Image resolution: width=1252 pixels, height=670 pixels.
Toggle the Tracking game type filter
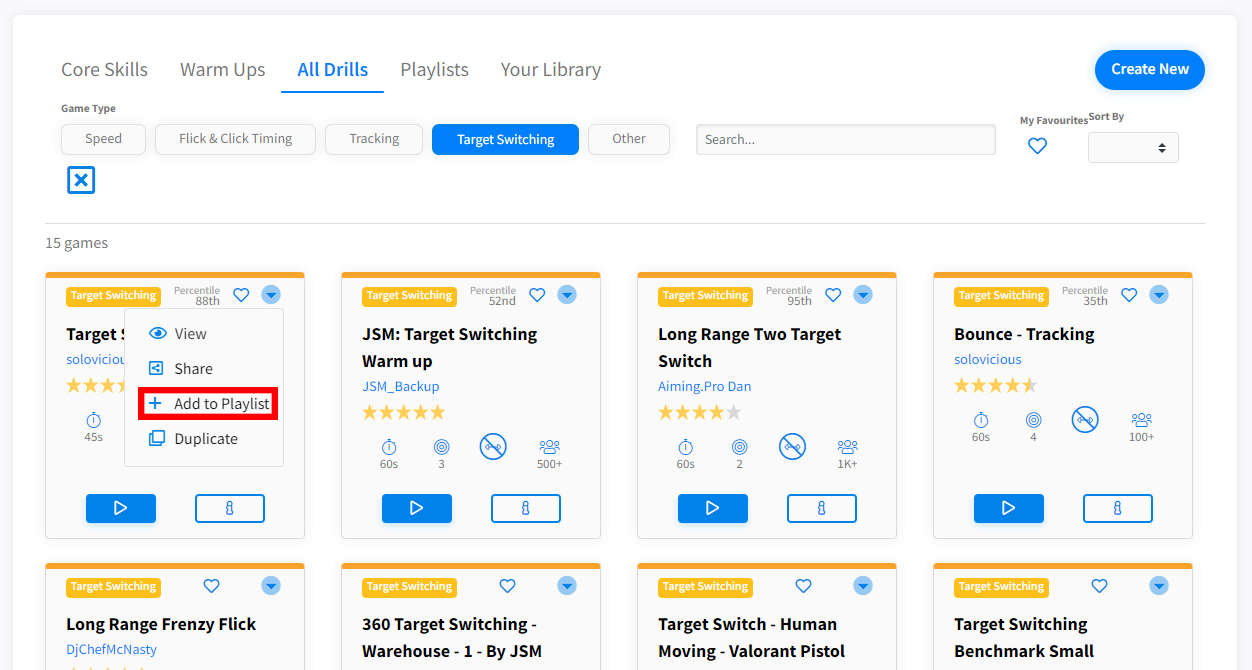tap(374, 139)
